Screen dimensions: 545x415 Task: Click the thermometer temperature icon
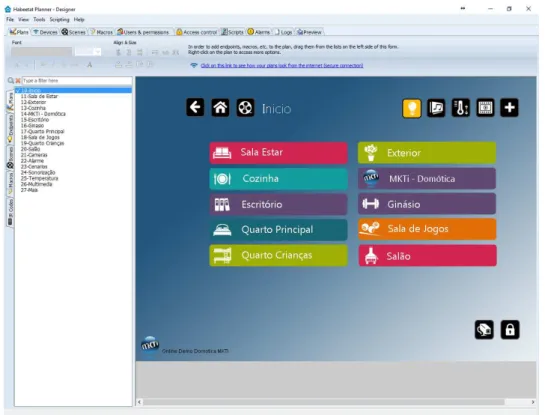[461, 108]
